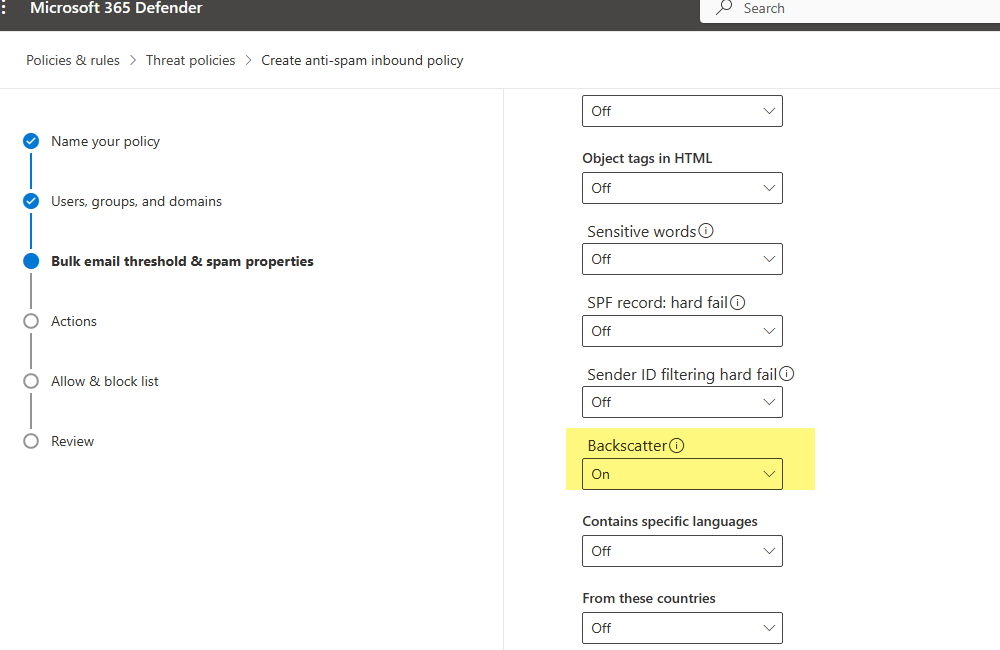Open the Backscatter info tooltip
The width and height of the screenshot is (1000, 650).
pyautogui.click(x=679, y=445)
